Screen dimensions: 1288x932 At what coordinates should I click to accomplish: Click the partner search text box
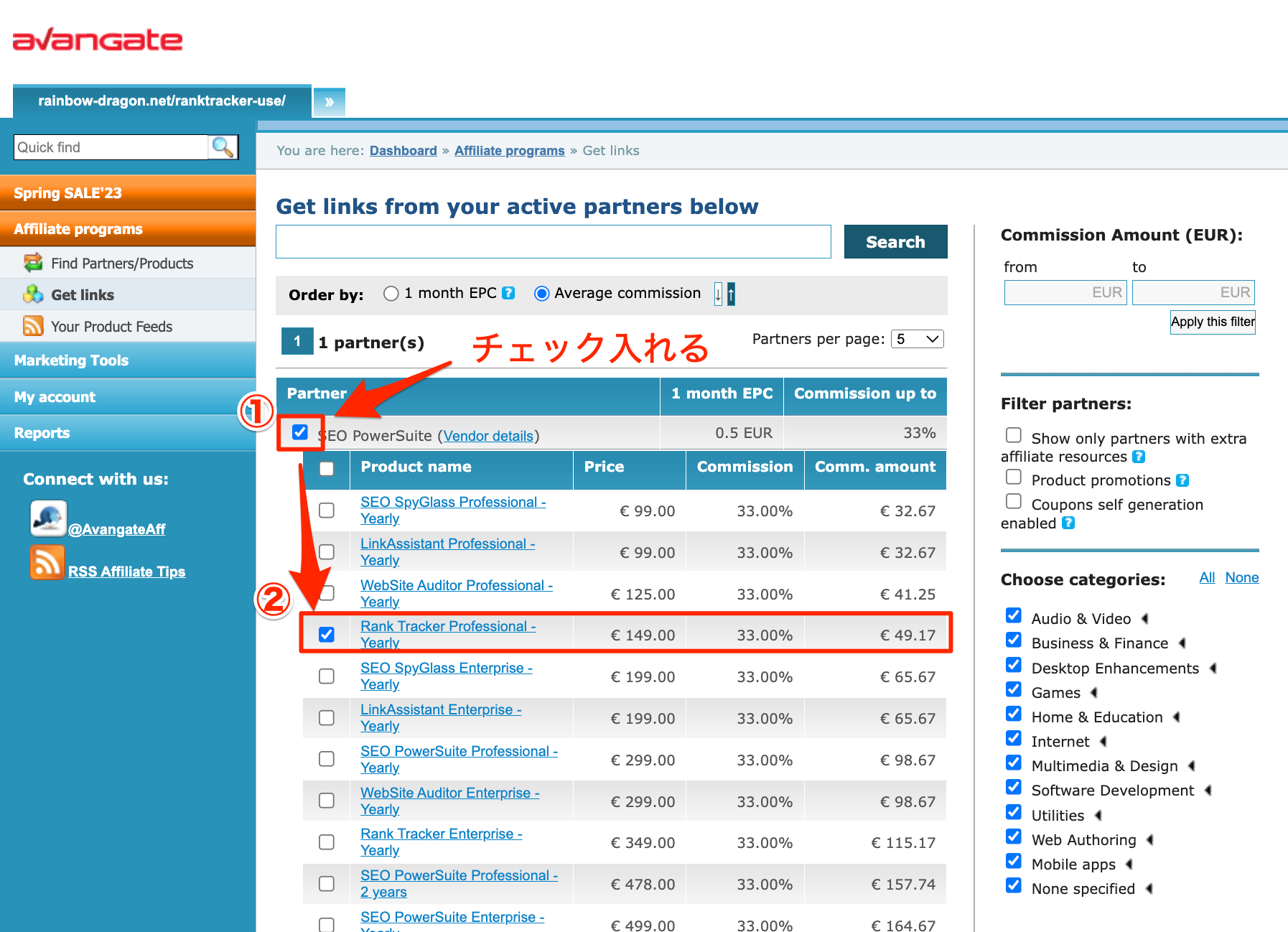pos(554,242)
